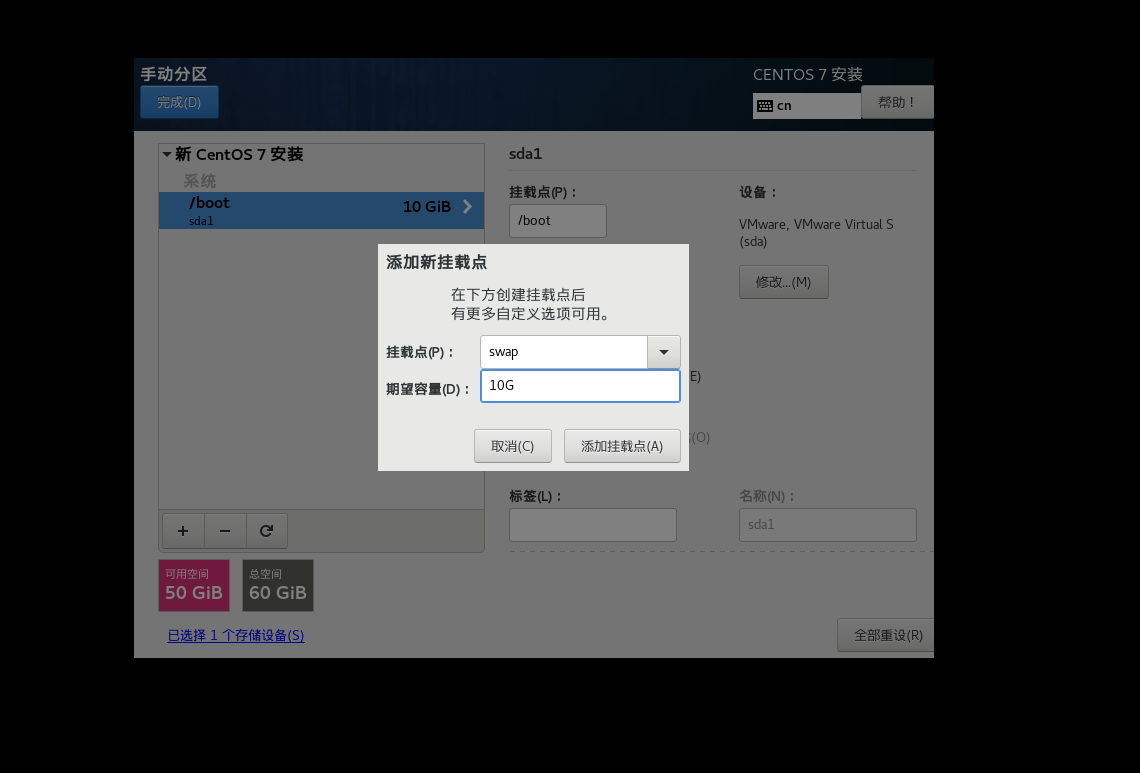Click the refresh/rescan disks icon

(x=266, y=530)
